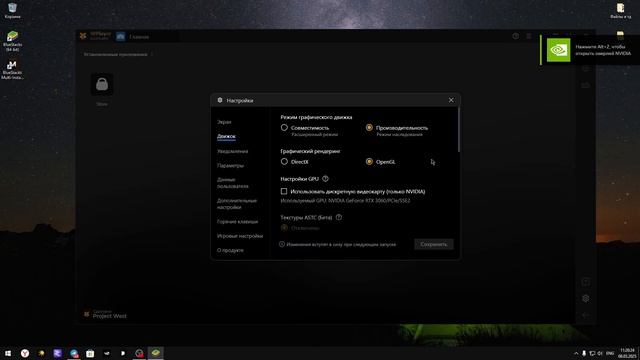Open the Дополнительные настройки tab
The height and width of the screenshot is (360, 640).
point(237,204)
